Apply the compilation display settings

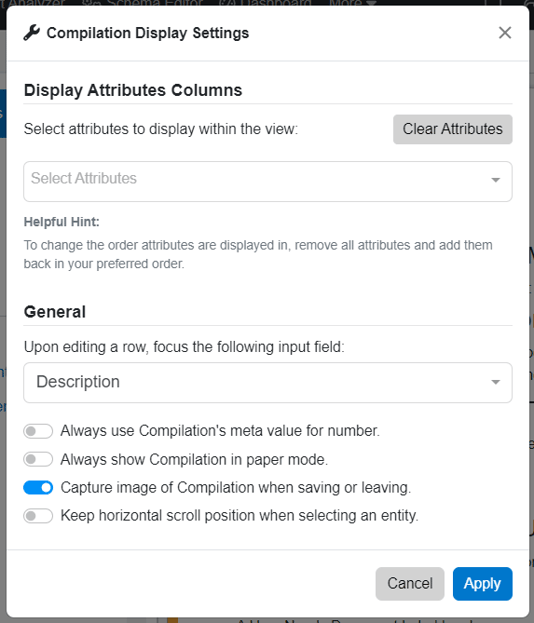(482, 584)
